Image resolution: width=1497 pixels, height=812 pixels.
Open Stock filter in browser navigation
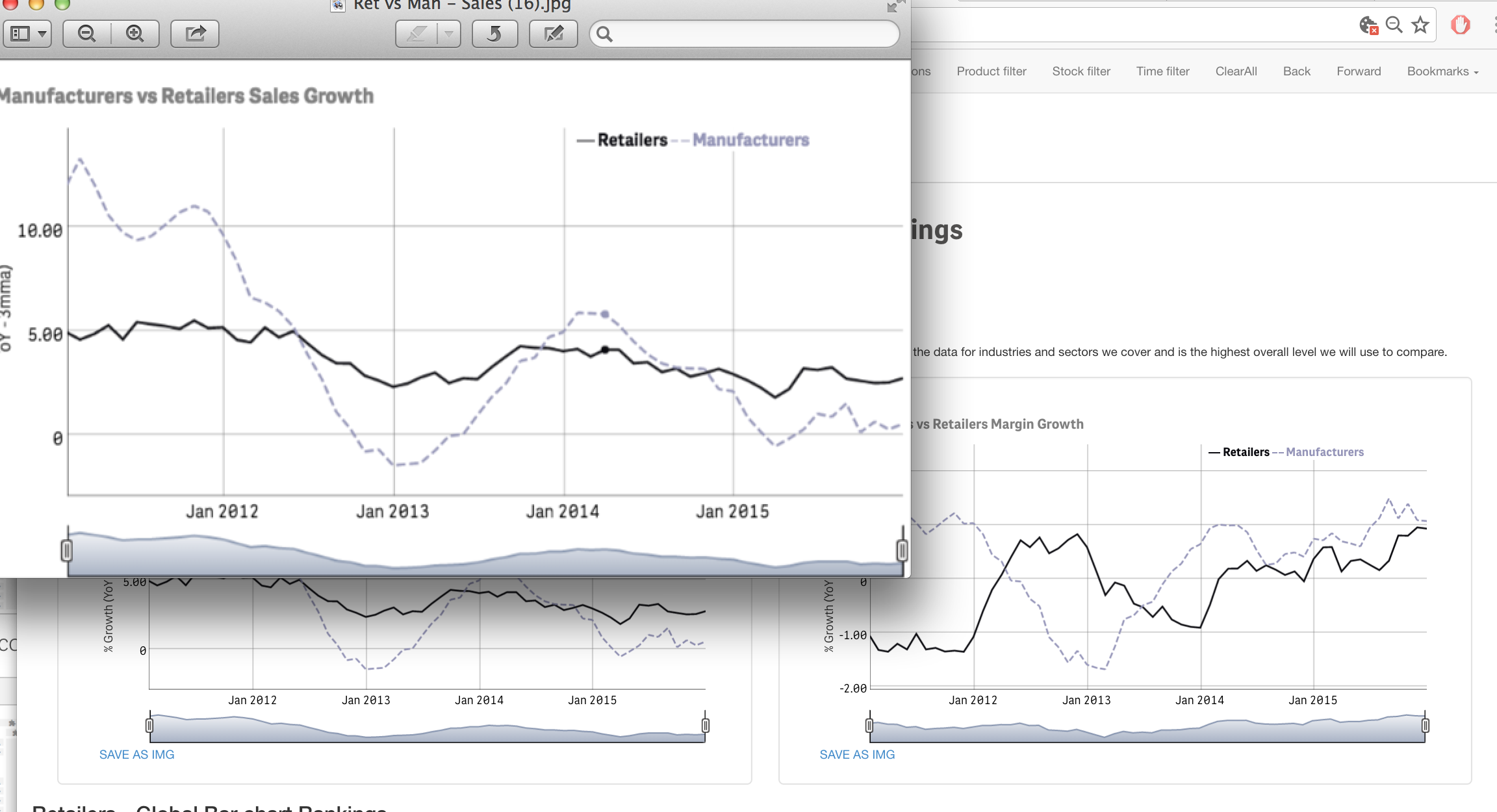[x=1081, y=71]
